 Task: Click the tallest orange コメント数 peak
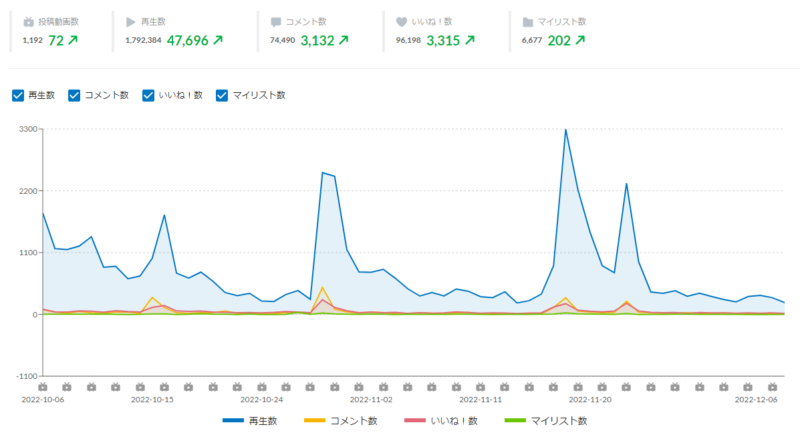[x=322, y=287]
